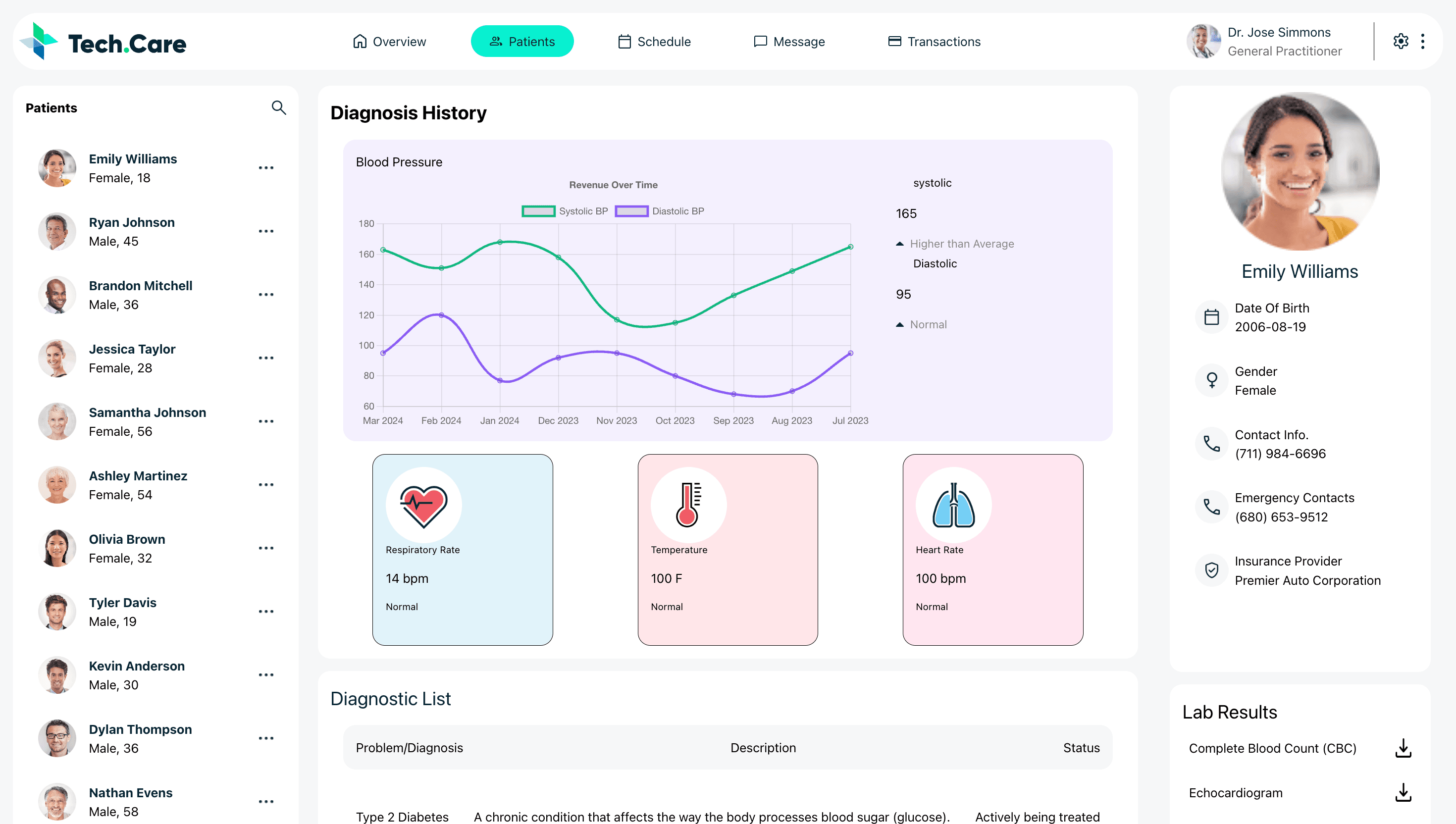The width and height of the screenshot is (1456, 824).
Task: Open options menu for Emily Williams
Action: [266, 168]
